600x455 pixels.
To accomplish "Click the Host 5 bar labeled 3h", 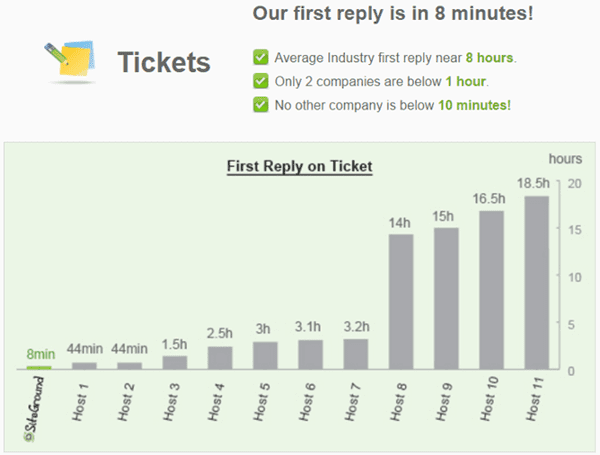I will point(265,356).
